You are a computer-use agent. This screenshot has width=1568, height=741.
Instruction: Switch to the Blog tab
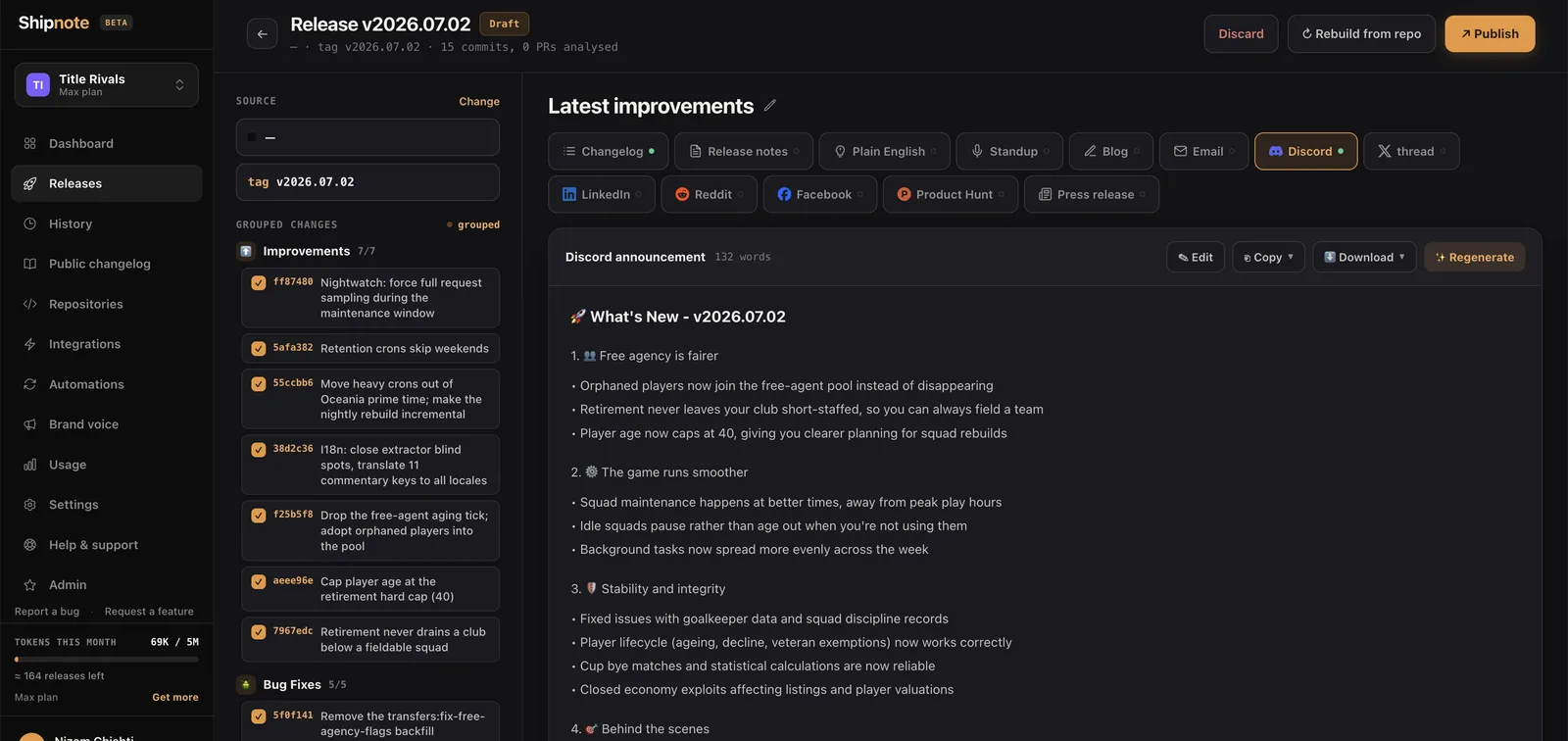click(1111, 151)
